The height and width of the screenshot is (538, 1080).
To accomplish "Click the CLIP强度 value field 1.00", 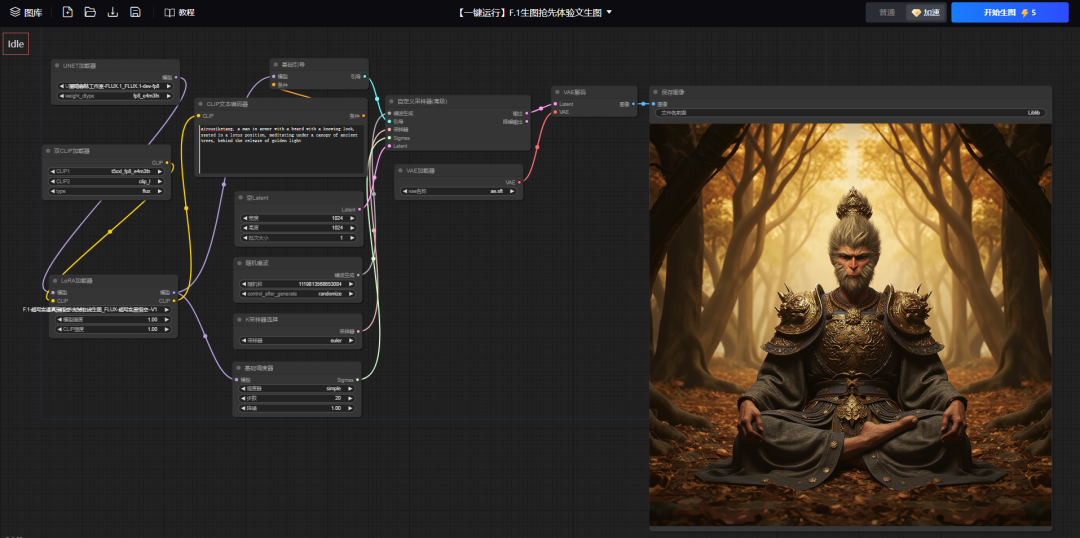I will tap(113, 329).
